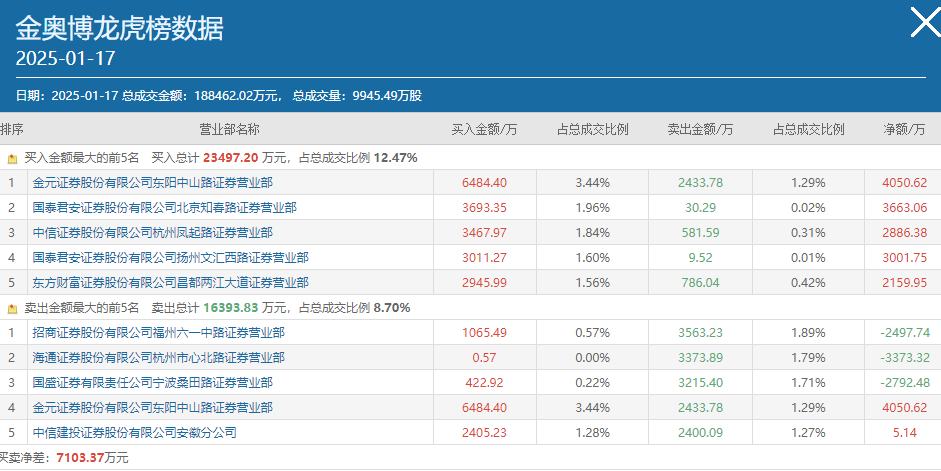
Task: Open 海通证券股份有限公司杭州市心北路证券营业部 link
Action: [x=158, y=358]
